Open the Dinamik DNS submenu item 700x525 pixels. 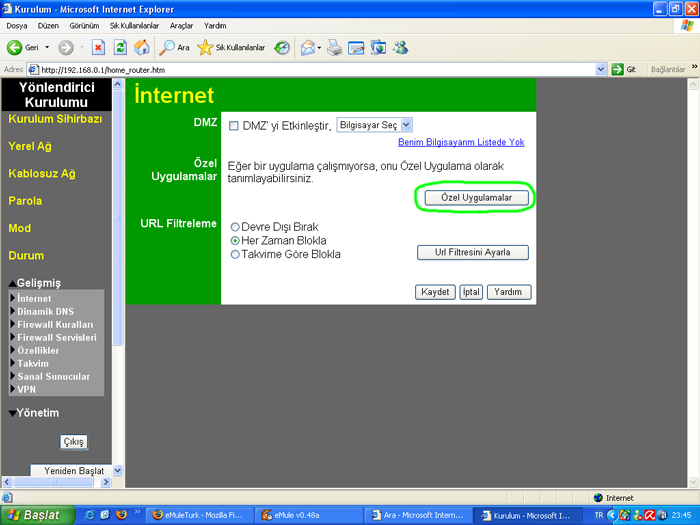click(x=45, y=312)
